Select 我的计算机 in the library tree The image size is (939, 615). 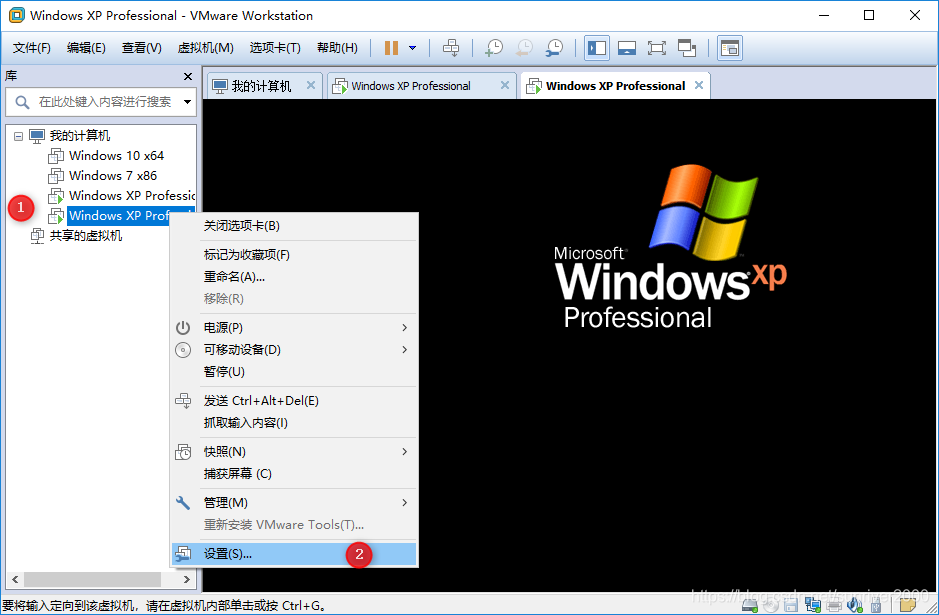(x=79, y=136)
